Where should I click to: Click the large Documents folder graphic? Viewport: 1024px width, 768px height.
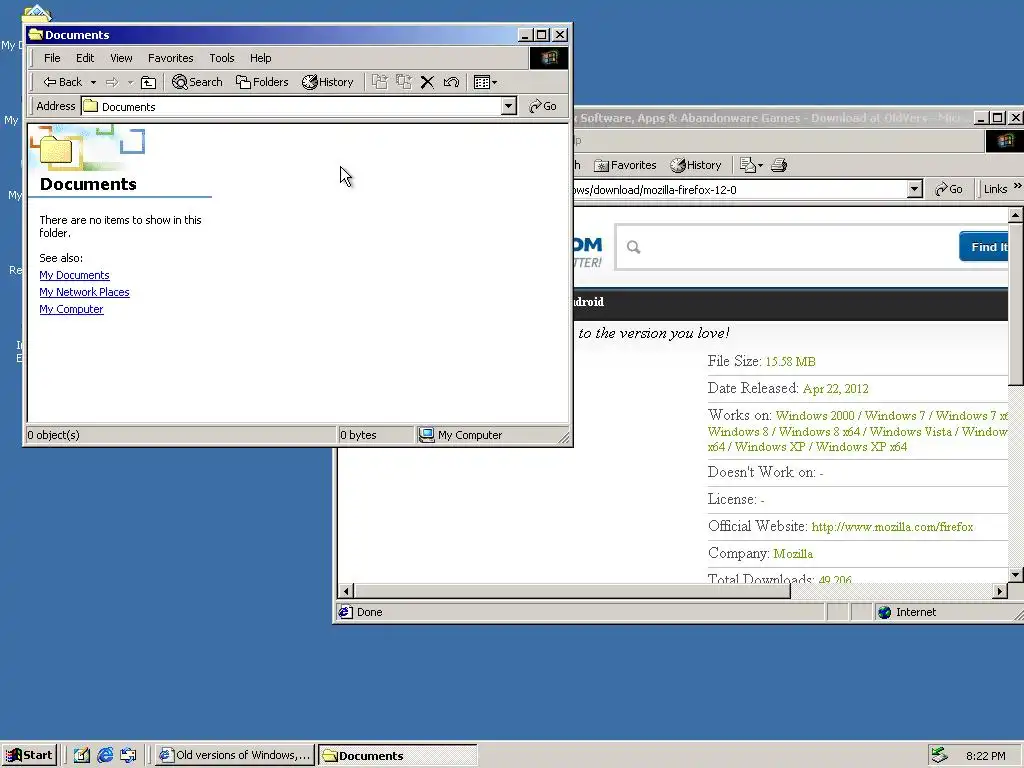click(57, 150)
